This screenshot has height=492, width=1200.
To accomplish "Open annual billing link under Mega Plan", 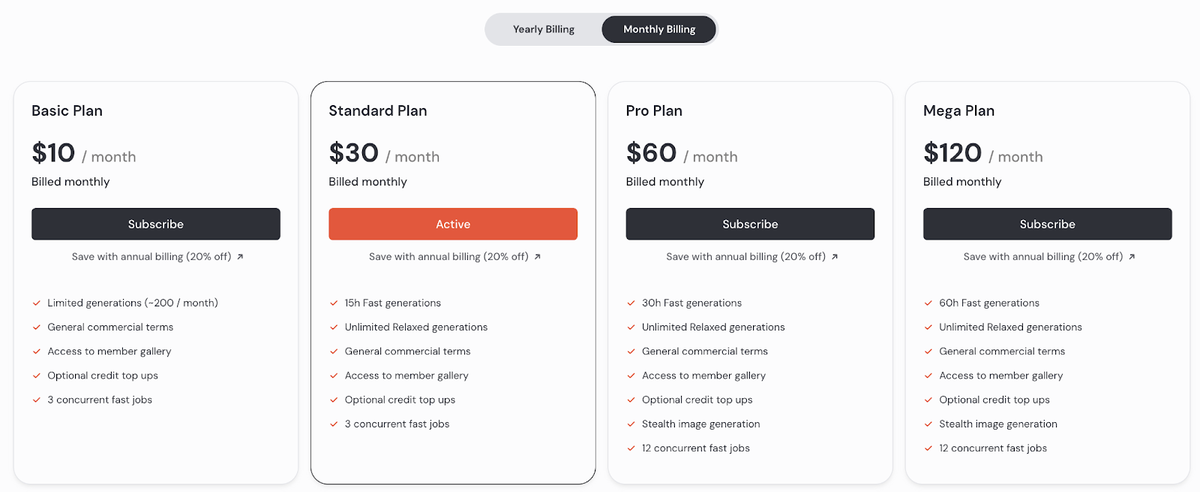I will point(1042,257).
